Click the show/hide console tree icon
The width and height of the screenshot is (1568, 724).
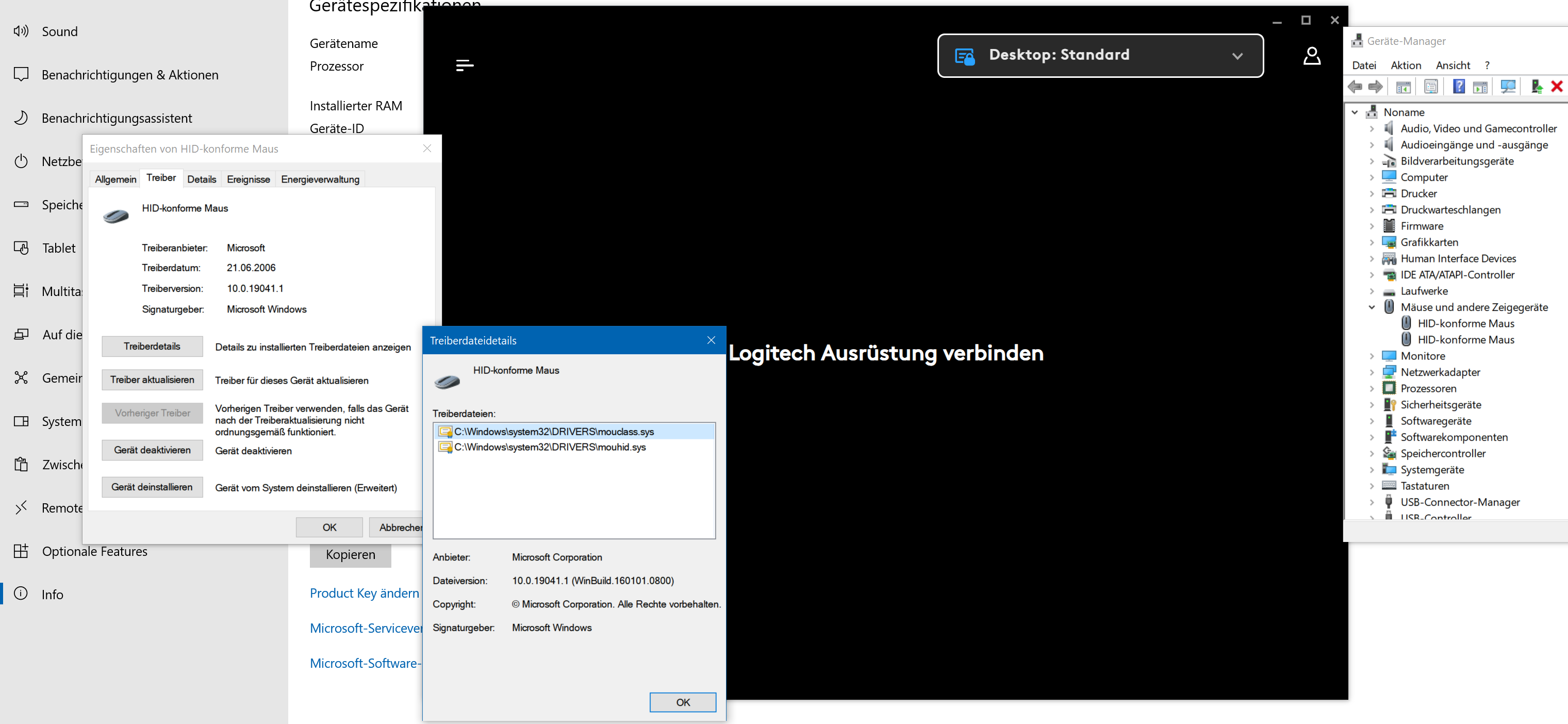1403,87
